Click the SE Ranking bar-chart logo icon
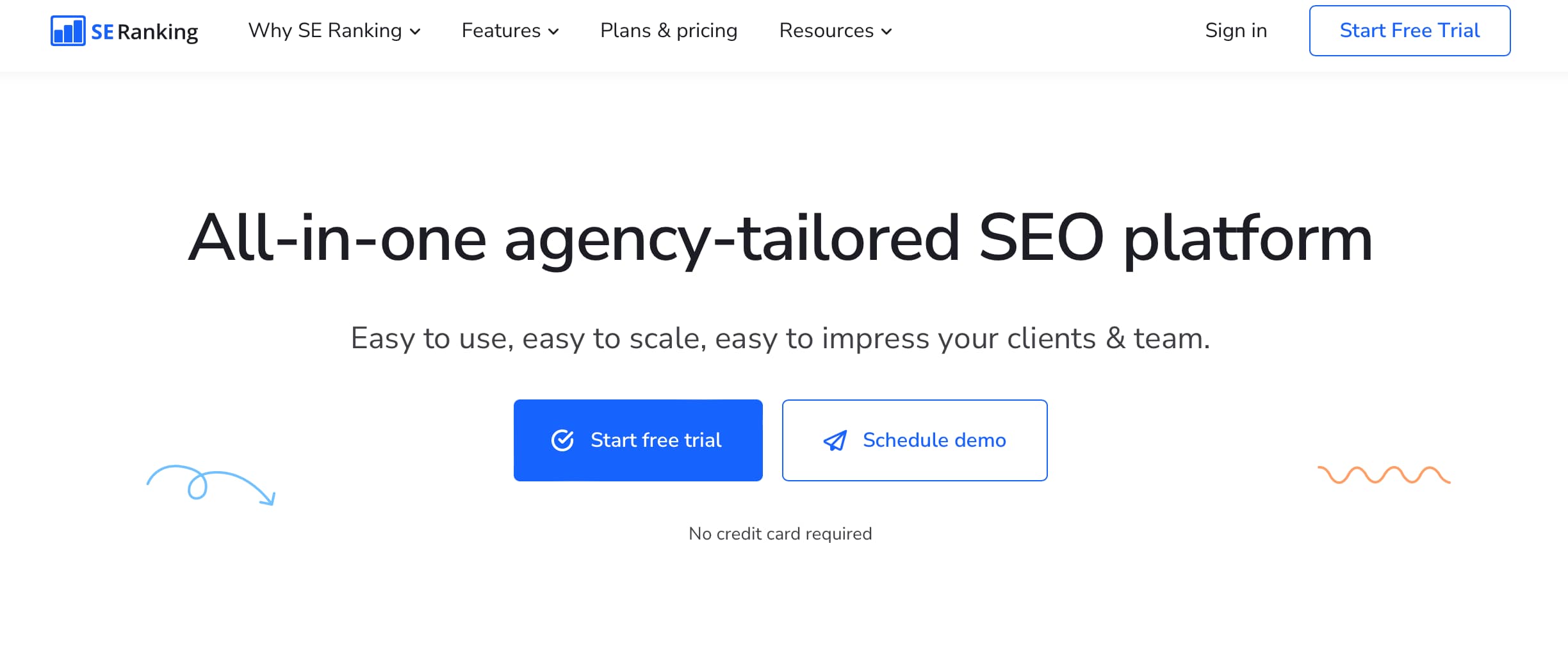Image resolution: width=1568 pixels, height=651 pixels. [67, 30]
